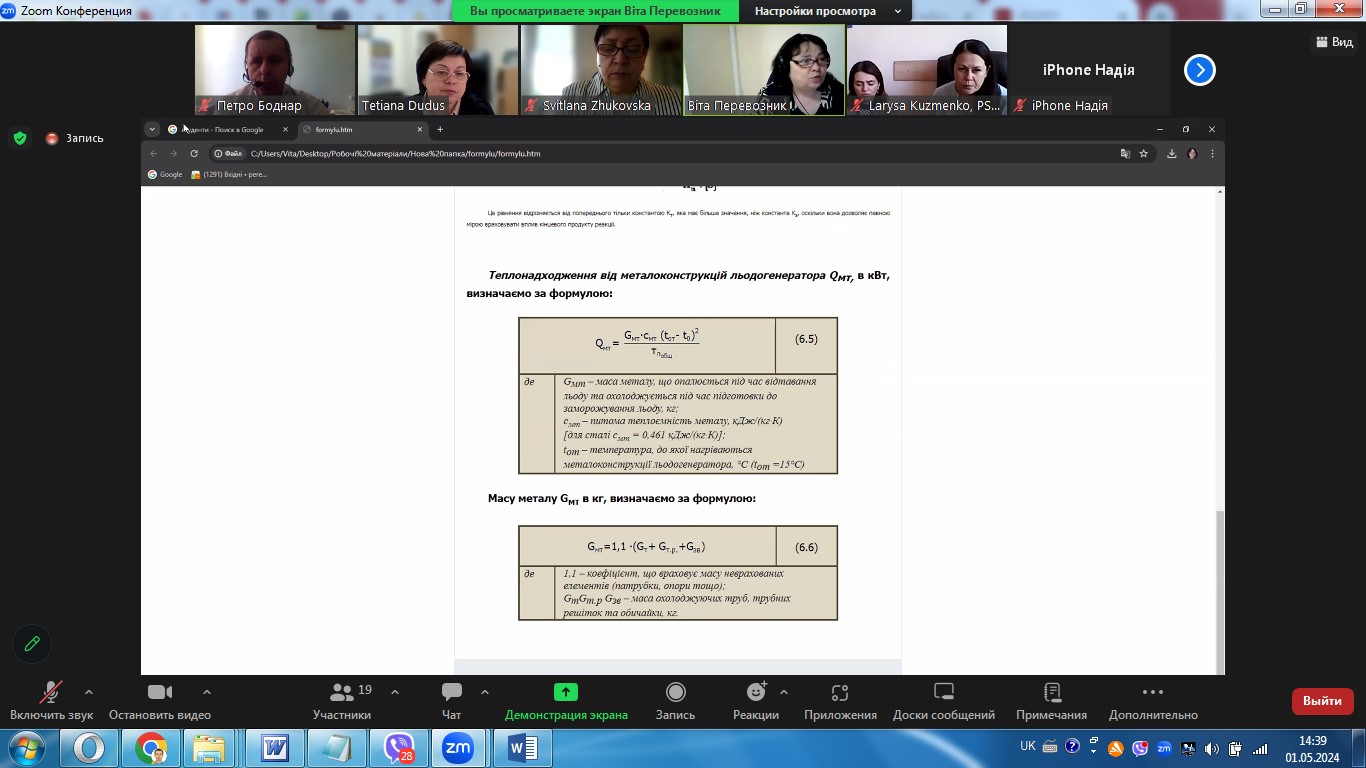The width and height of the screenshot is (1366, 768).
Task: Open the Чат chat panel
Action: coord(452,702)
